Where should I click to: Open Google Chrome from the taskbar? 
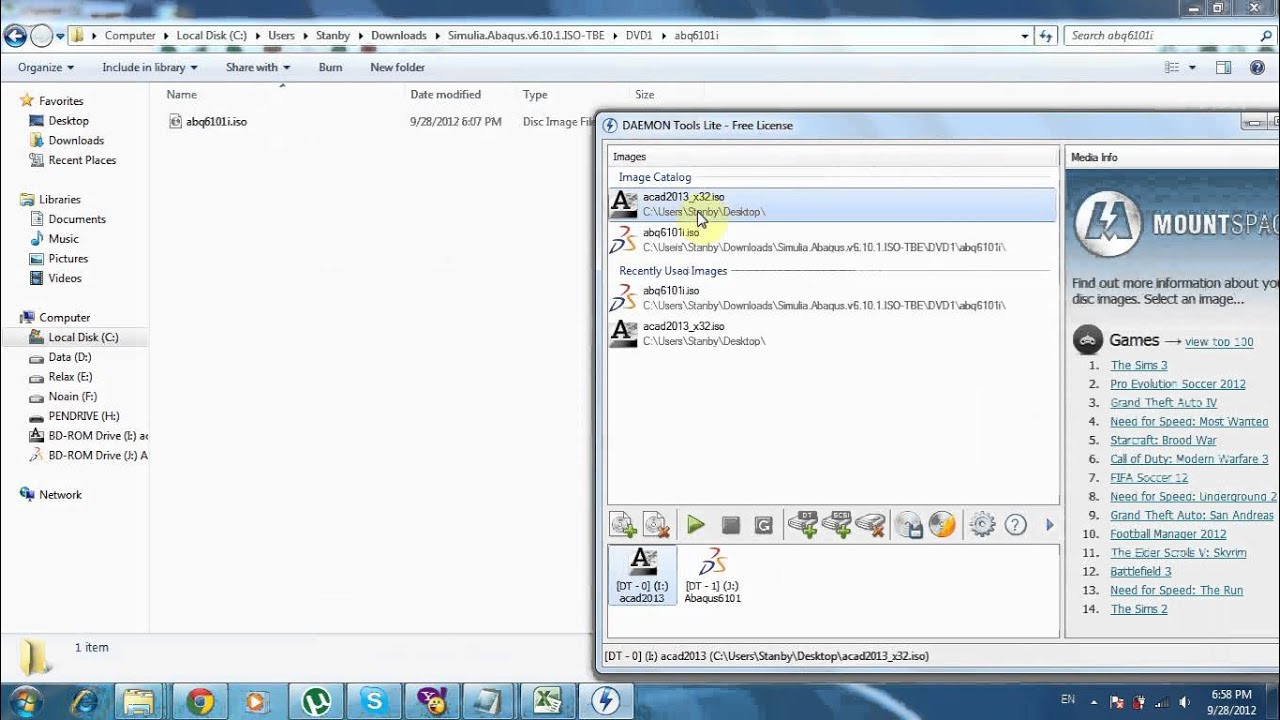coord(200,701)
